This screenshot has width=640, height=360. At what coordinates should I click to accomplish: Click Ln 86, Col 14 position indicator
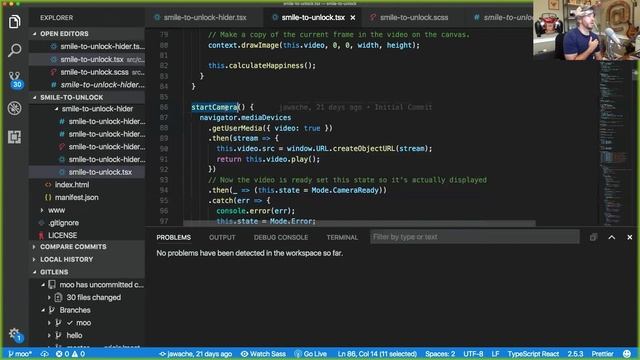click(x=377, y=354)
